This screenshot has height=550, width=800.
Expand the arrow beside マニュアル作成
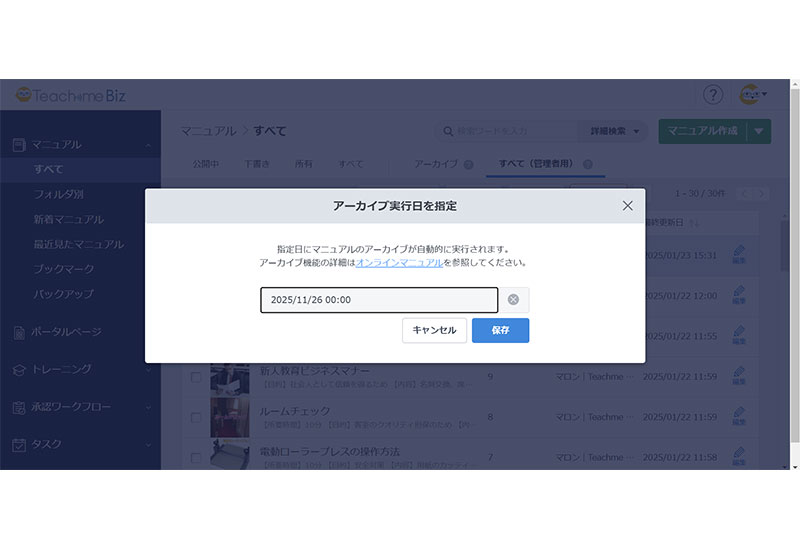pos(759,131)
